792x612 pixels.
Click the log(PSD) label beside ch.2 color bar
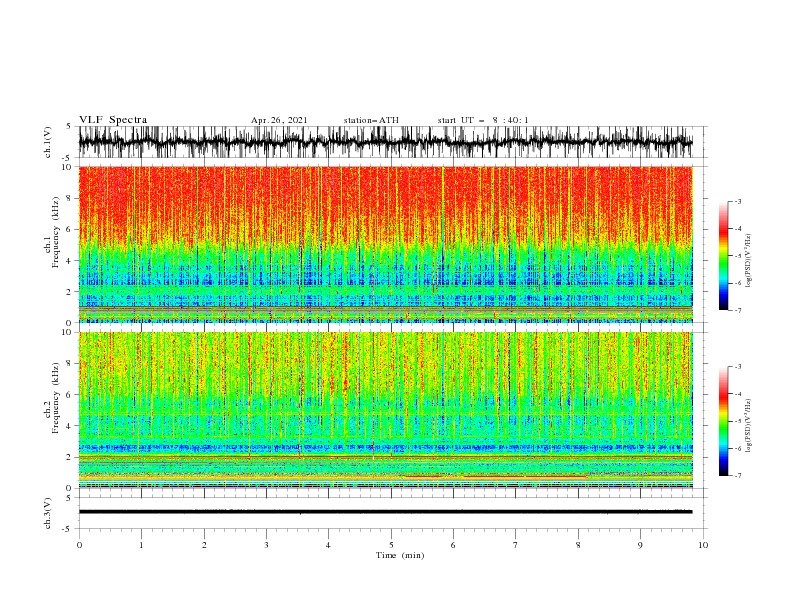pyautogui.click(x=749, y=425)
